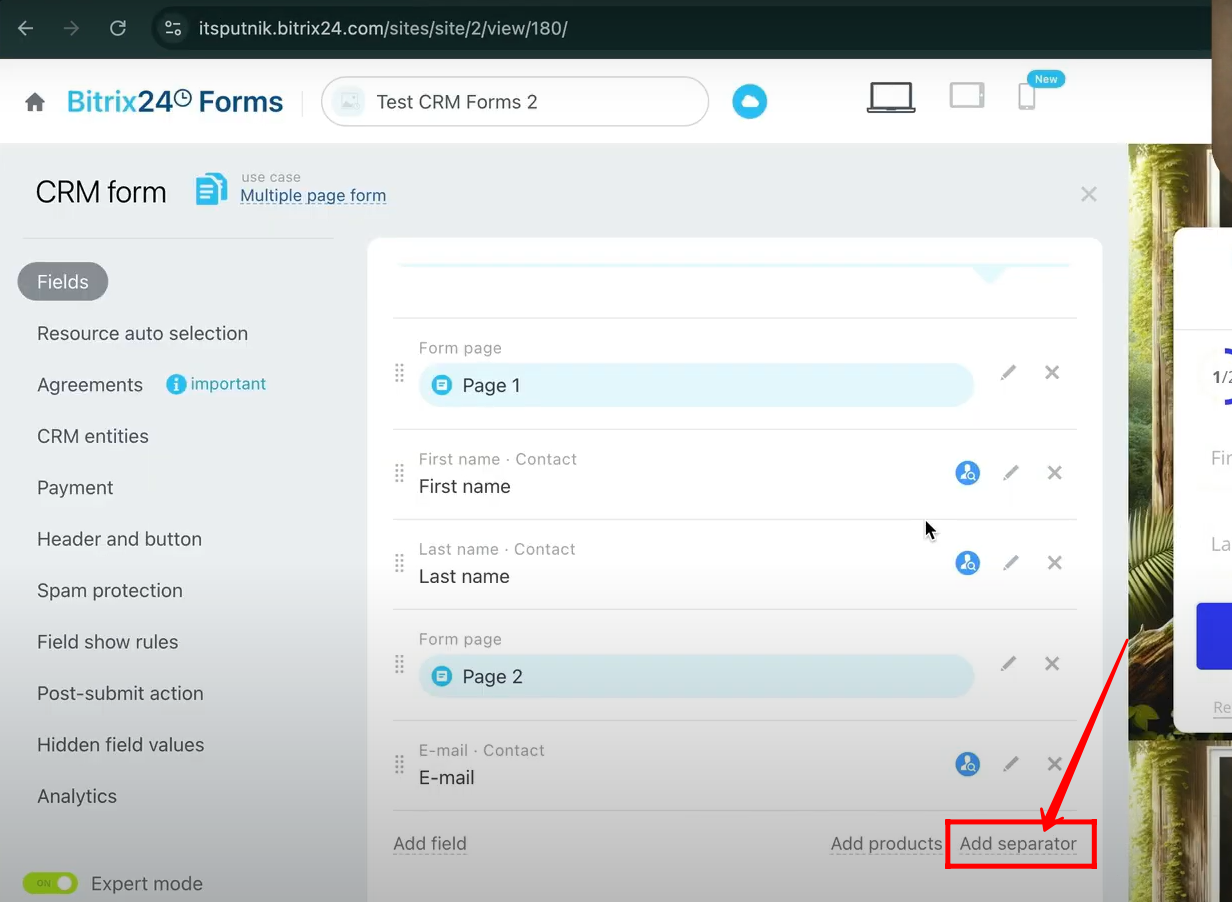The width and height of the screenshot is (1232, 902).
Task: Click autofill icon on Last name row
Action: coord(967,563)
